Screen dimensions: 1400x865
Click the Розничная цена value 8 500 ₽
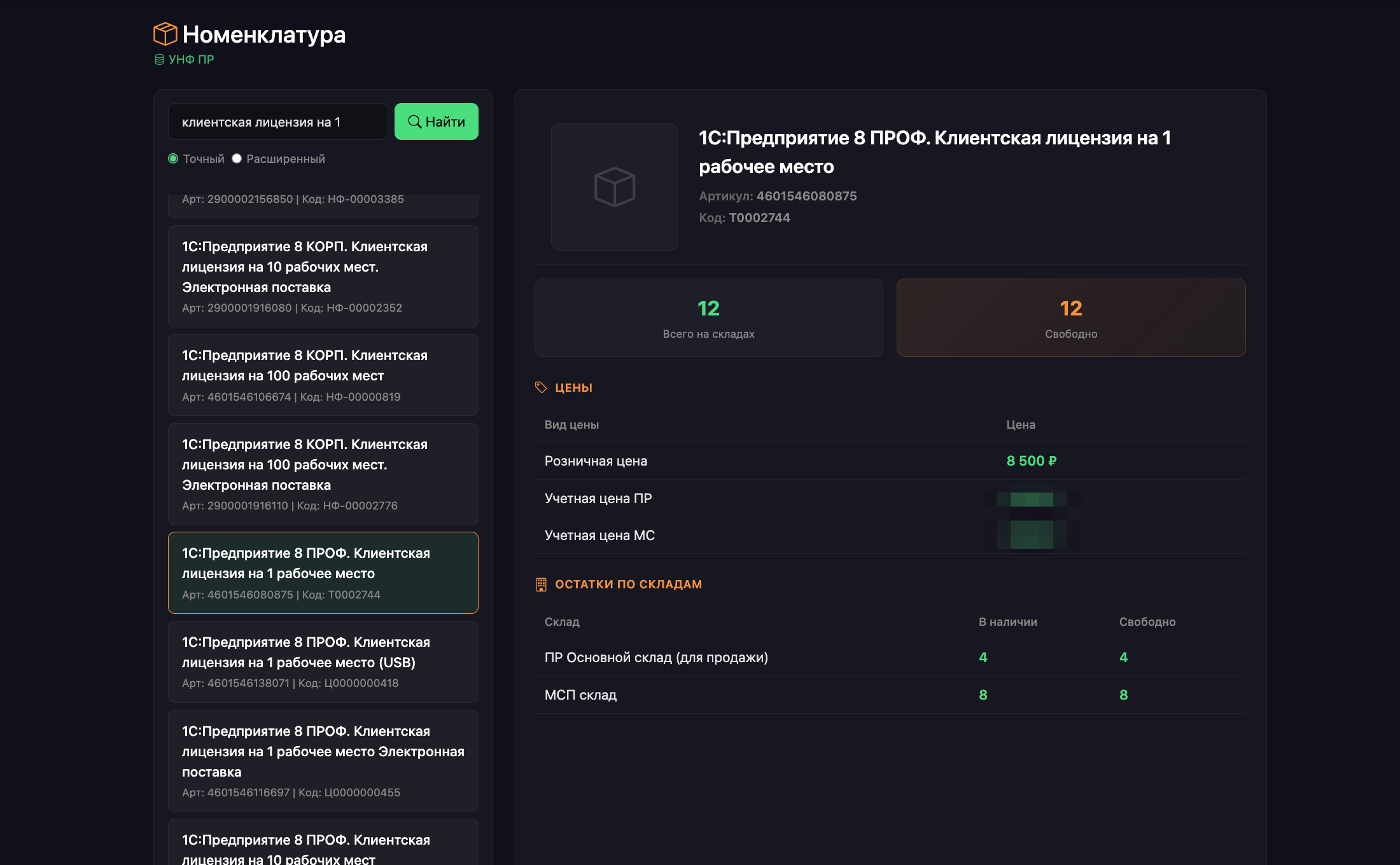[1030, 460]
